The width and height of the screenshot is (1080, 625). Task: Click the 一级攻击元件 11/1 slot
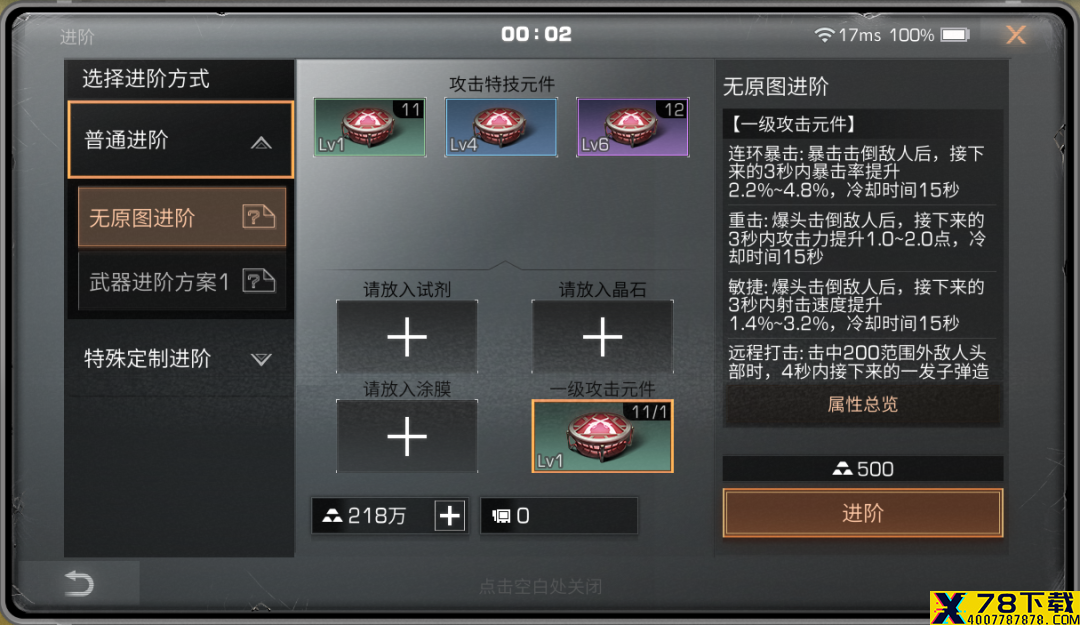click(603, 436)
